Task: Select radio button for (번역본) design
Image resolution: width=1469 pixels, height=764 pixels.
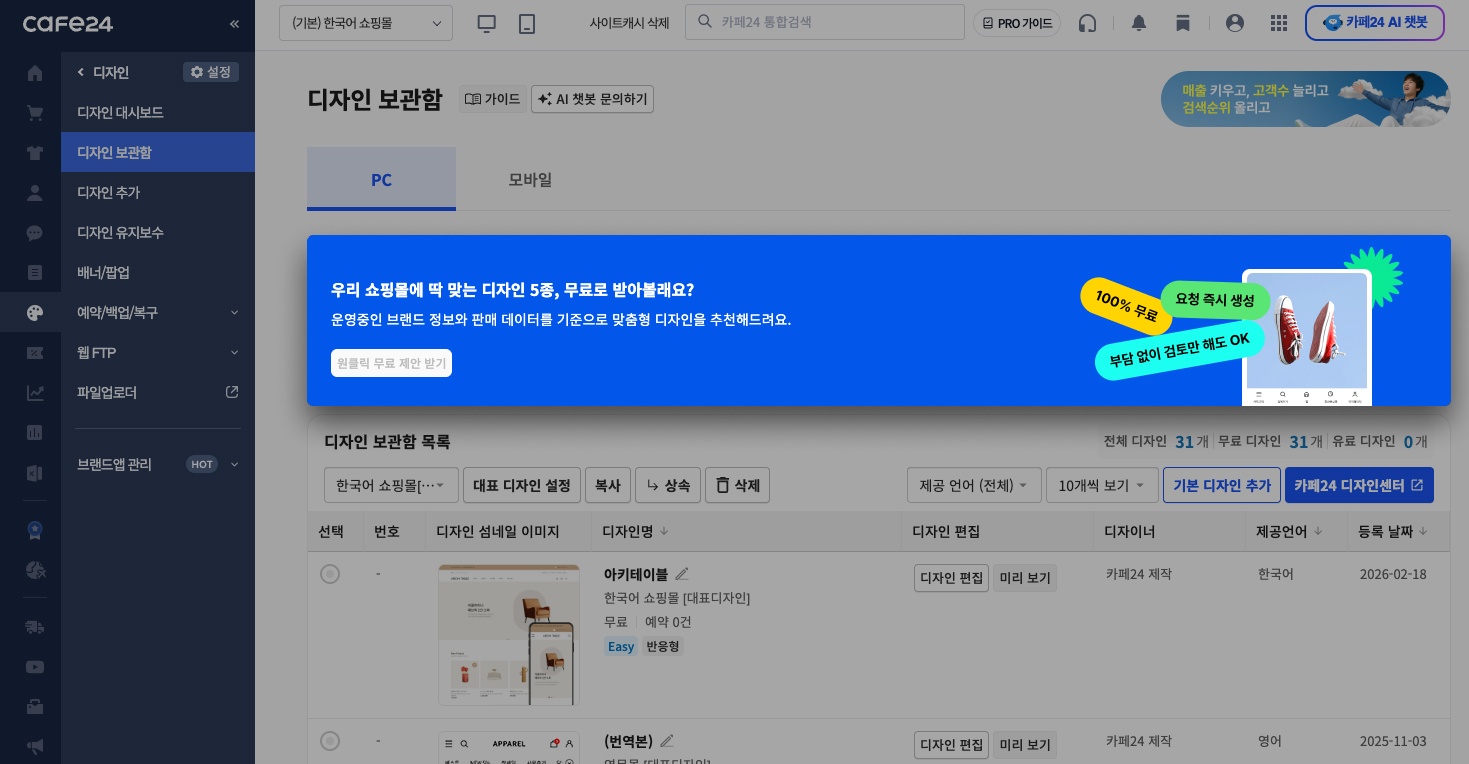Action: (330, 741)
